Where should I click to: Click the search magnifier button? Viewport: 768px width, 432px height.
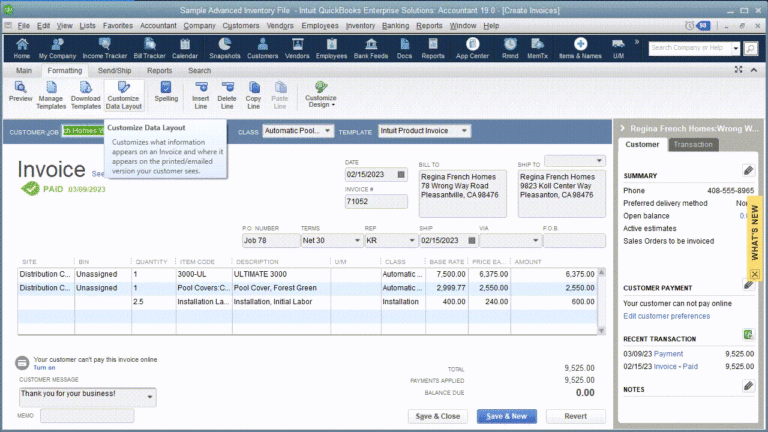pos(750,48)
